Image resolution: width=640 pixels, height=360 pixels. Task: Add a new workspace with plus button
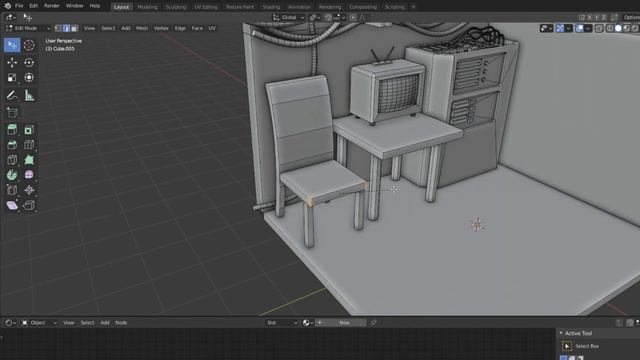pyautogui.click(x=413, y=7)
